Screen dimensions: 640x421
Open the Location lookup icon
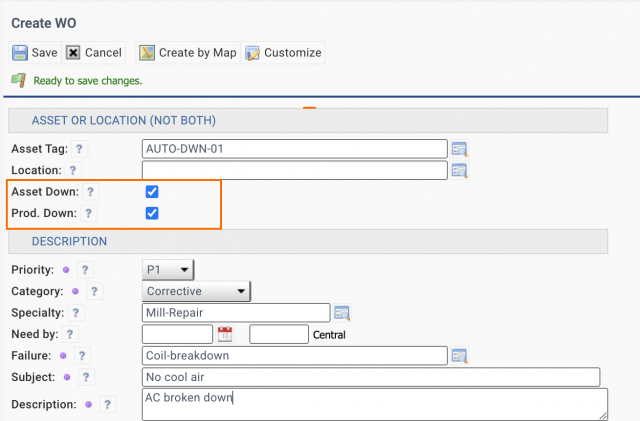[459, 171]
